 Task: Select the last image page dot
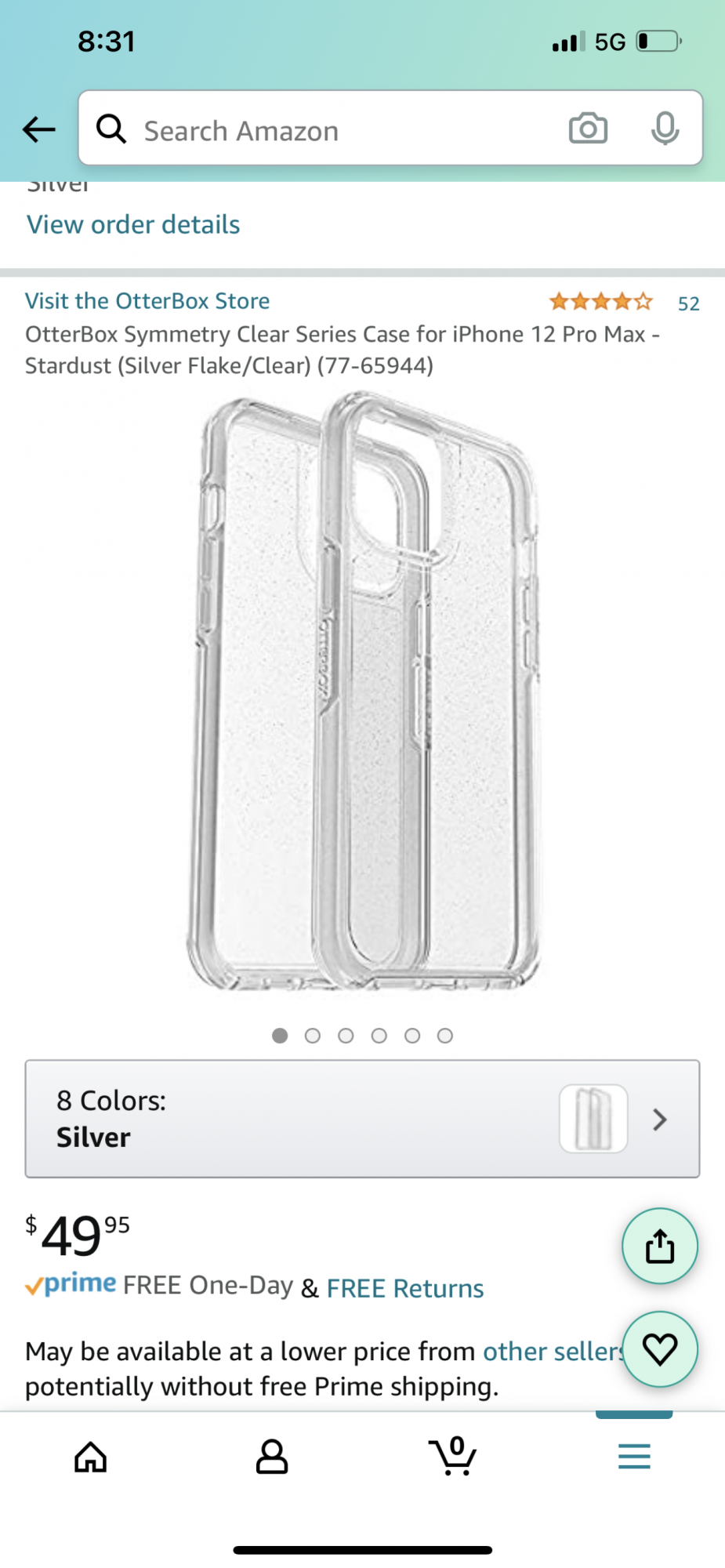445,1036
